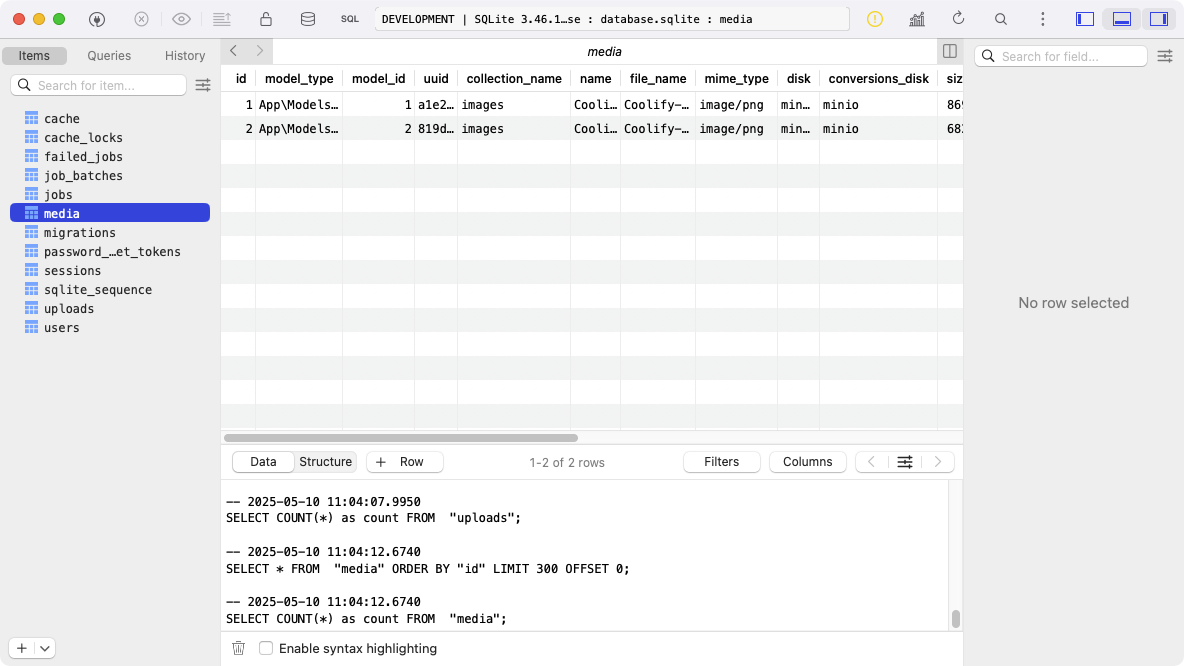Click the split pane icon
The image size is (1184, 666).
click(949, 51)
